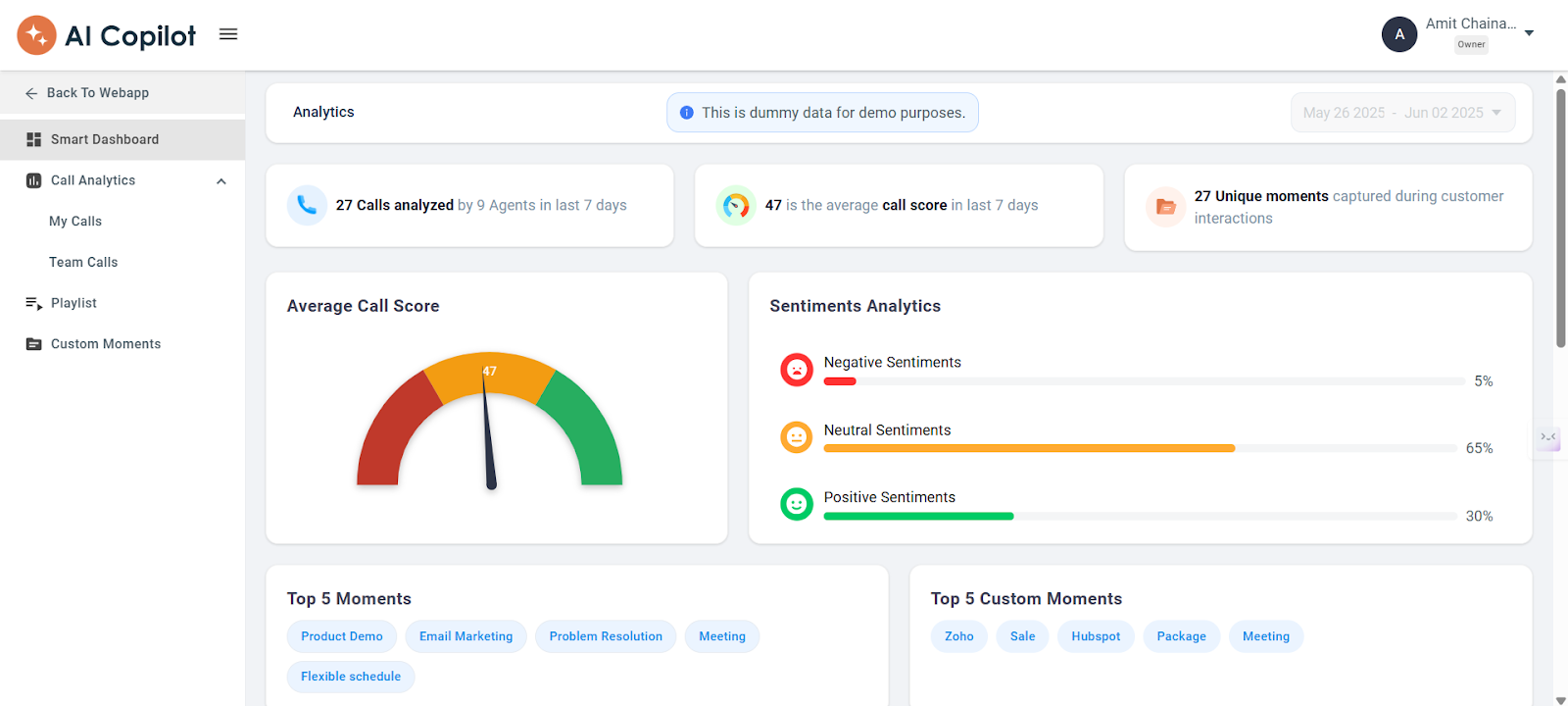Click the 'Owner' role badge
Viewport: 1568px width, 706px height.
1471,44
